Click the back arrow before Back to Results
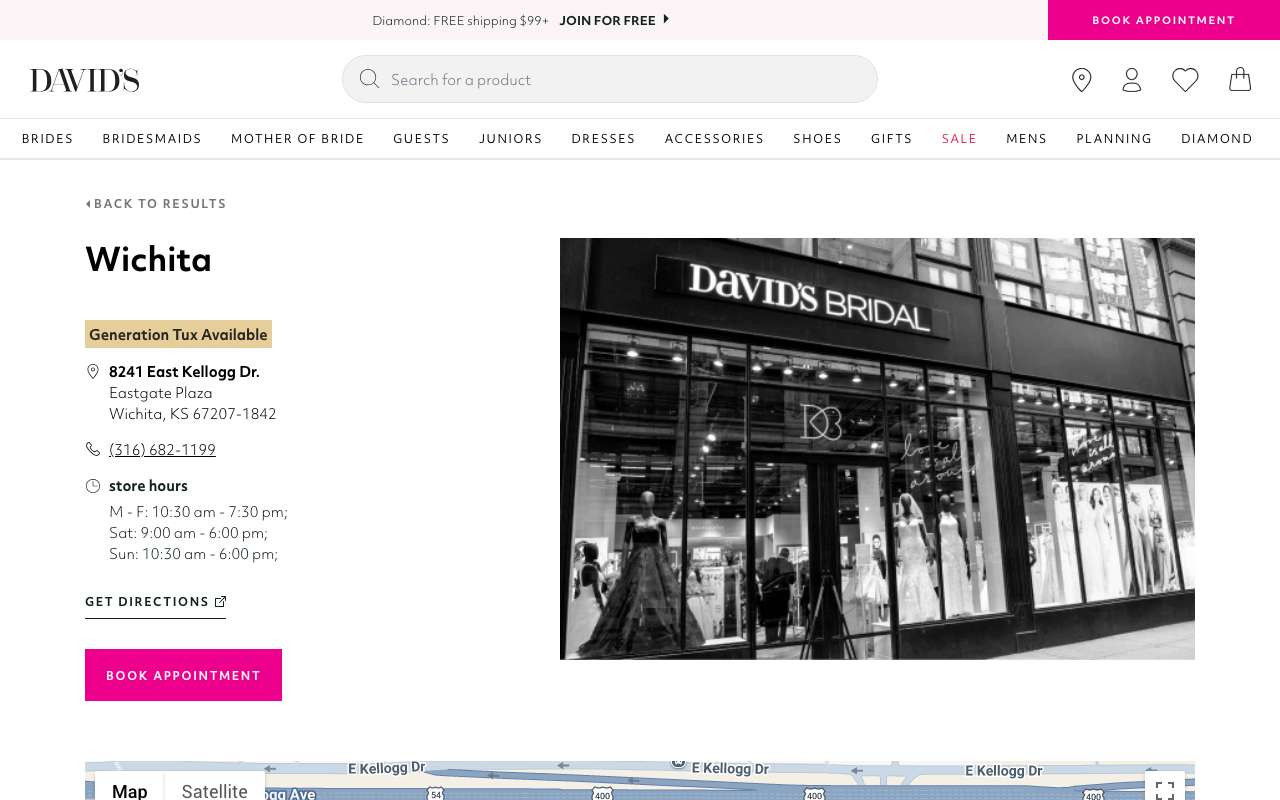This screenshot has height=800, width=1280. click(88, 204)
